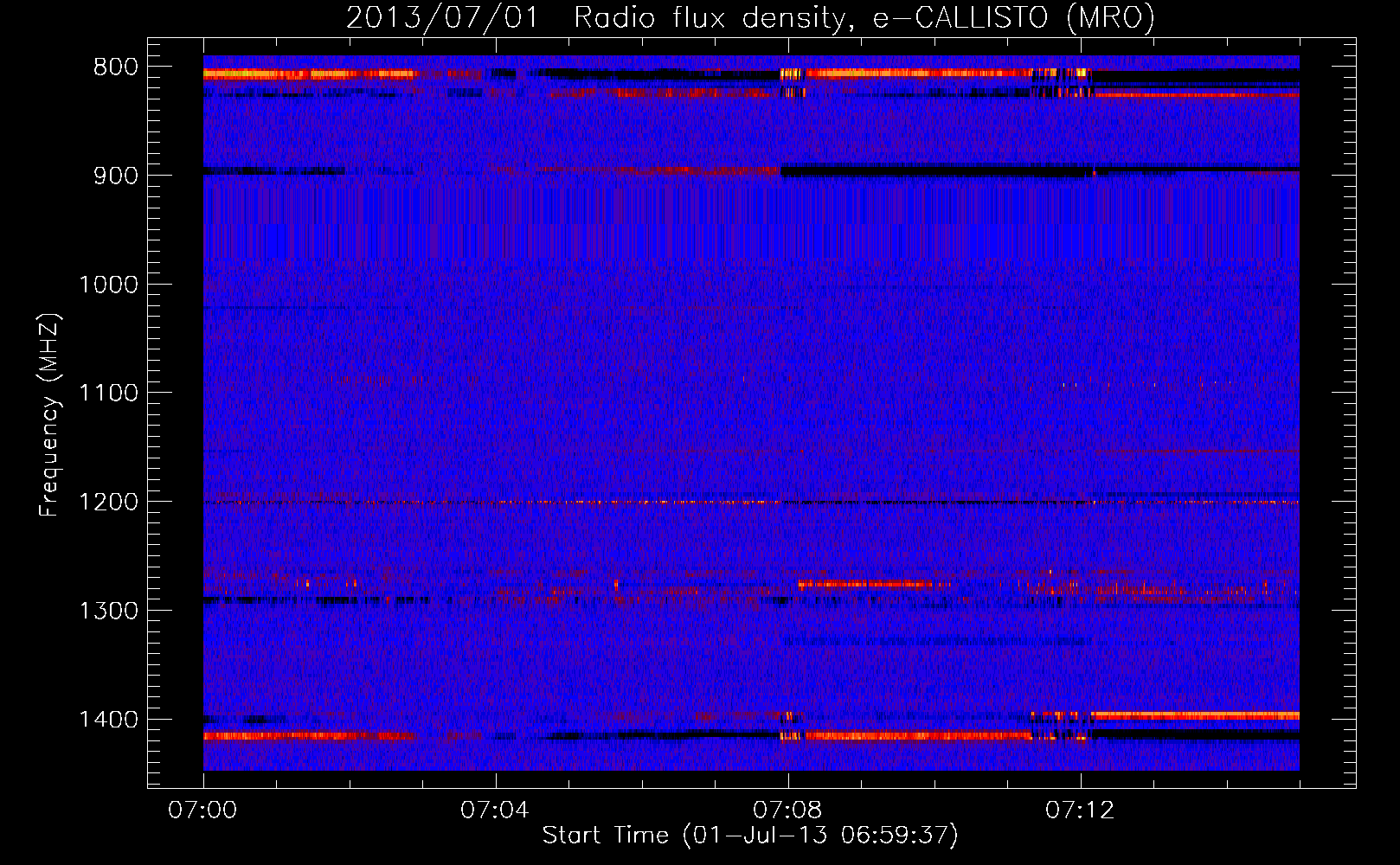1400x865 pixels.
Task: Click the 1100 frequency tick label
Action: click(109, 394)
